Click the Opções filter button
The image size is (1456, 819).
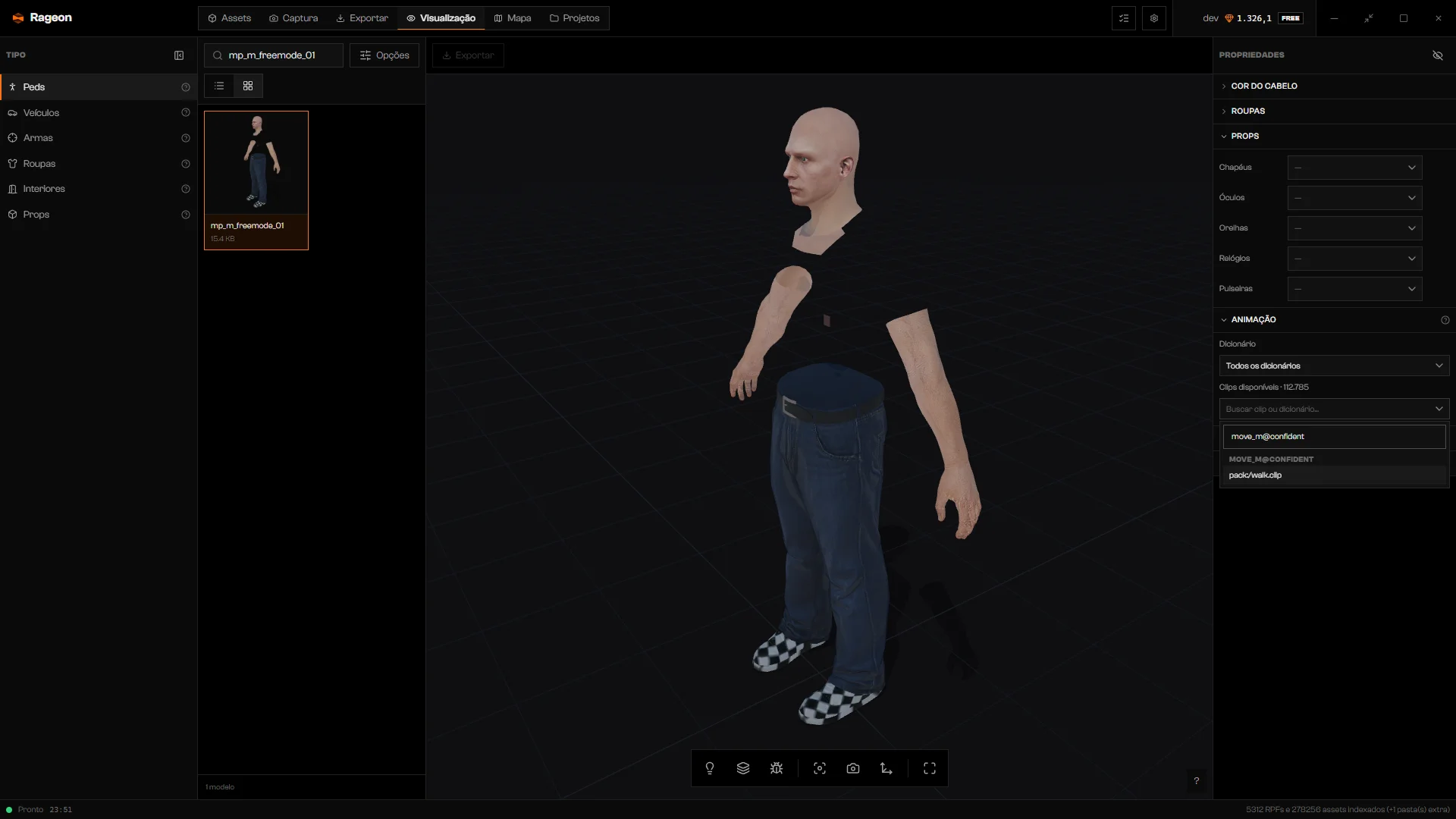[384, 55]
